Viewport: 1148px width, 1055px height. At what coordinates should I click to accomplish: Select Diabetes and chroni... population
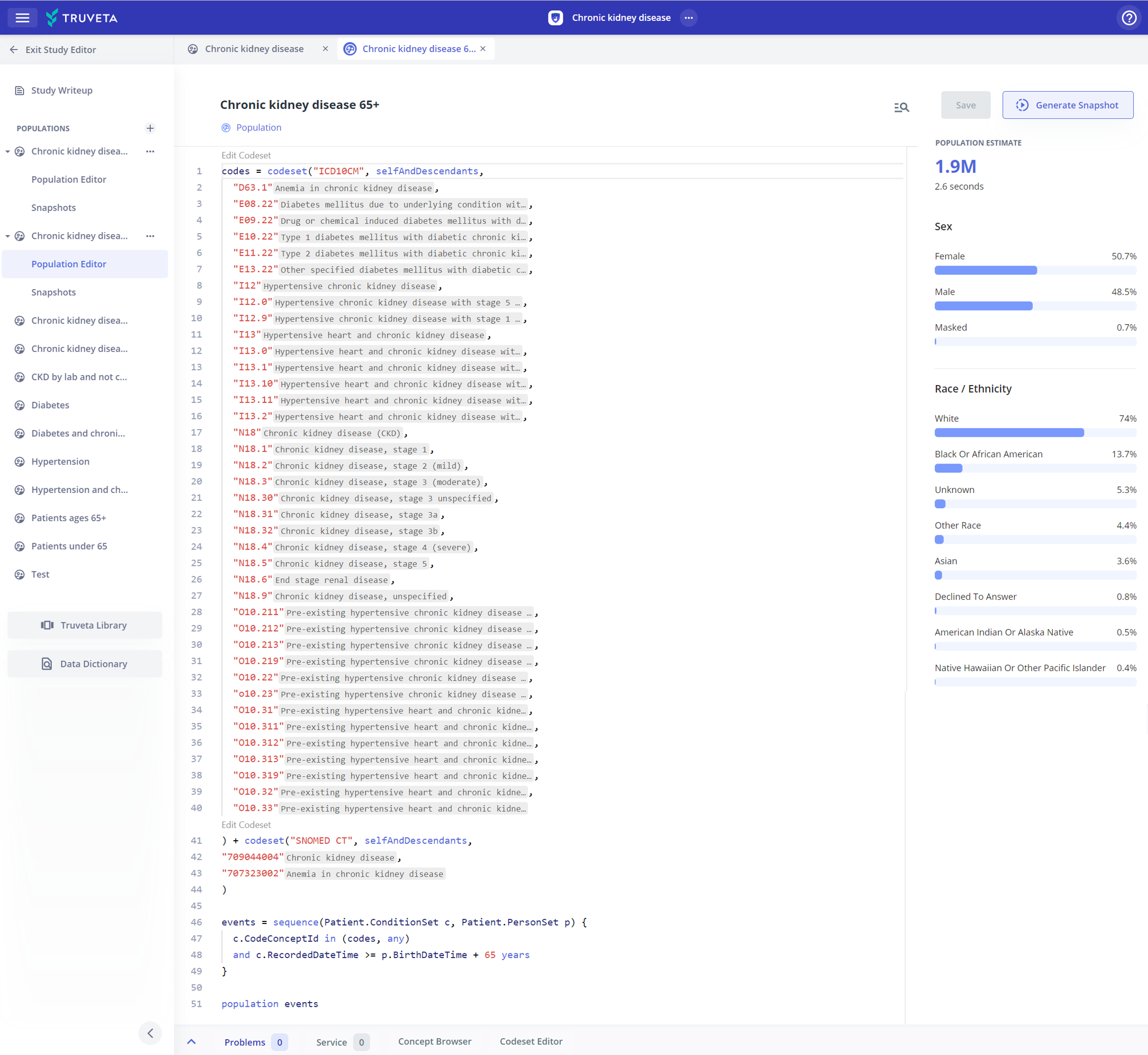click(x=78, y=433)
